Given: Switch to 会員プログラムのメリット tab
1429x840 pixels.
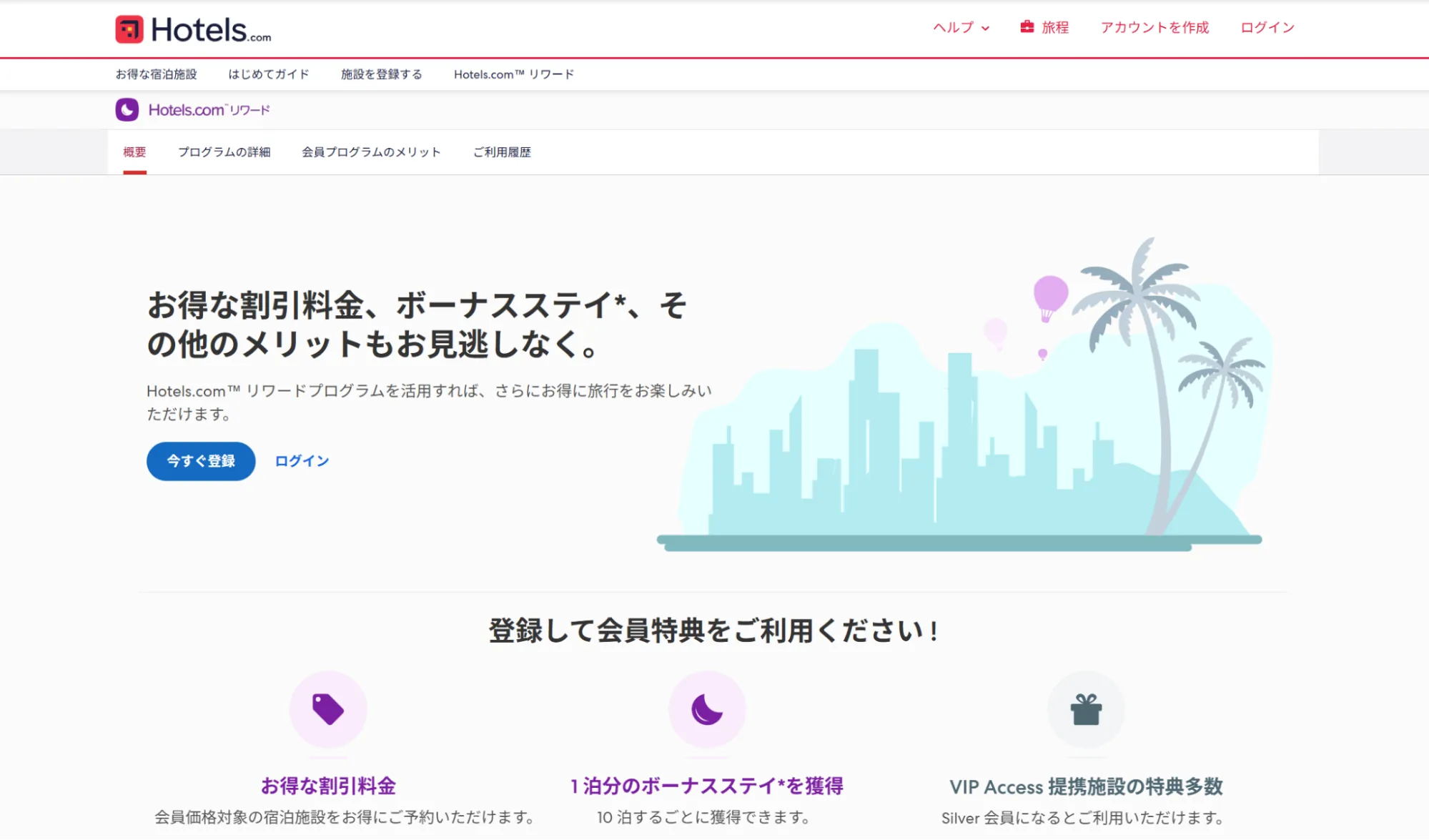Looking at the screenshot, I should pos(372,152).
